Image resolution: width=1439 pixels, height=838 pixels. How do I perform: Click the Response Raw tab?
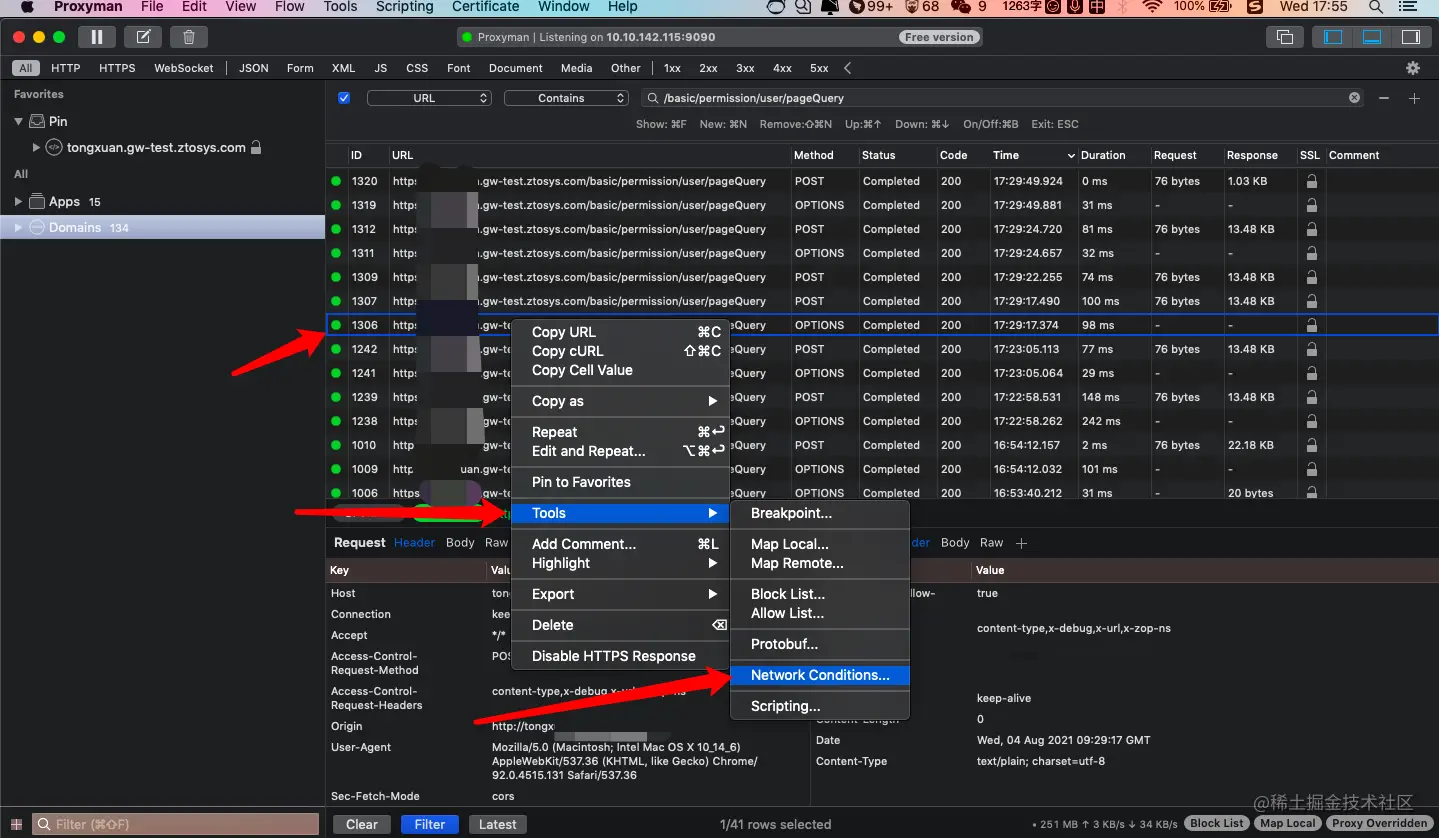point(991,543)
